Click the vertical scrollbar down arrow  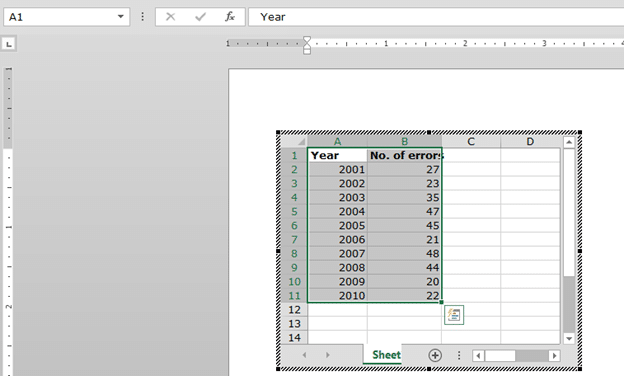click(569, 339)
